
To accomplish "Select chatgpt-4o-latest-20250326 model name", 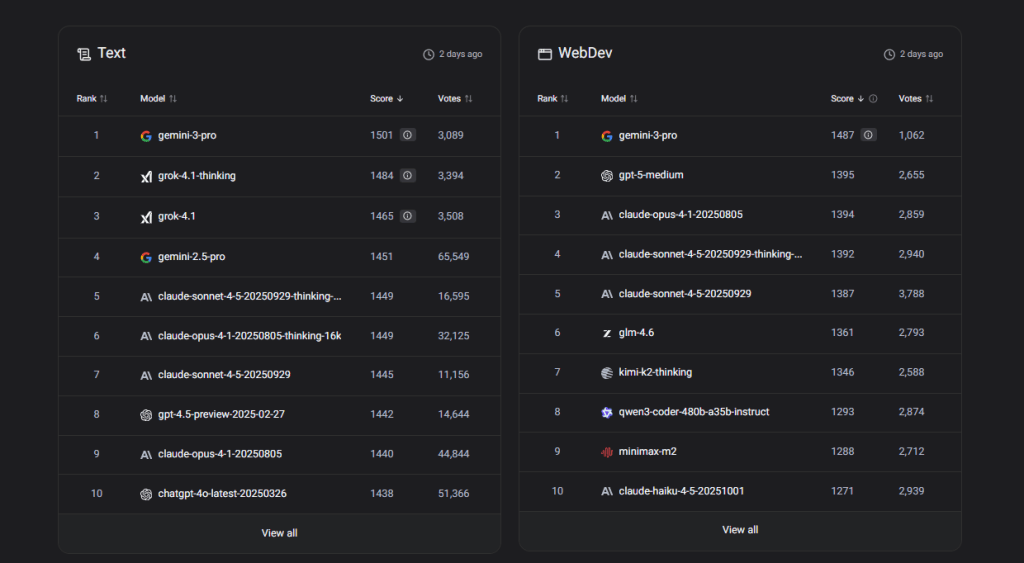I will (222, 494).
